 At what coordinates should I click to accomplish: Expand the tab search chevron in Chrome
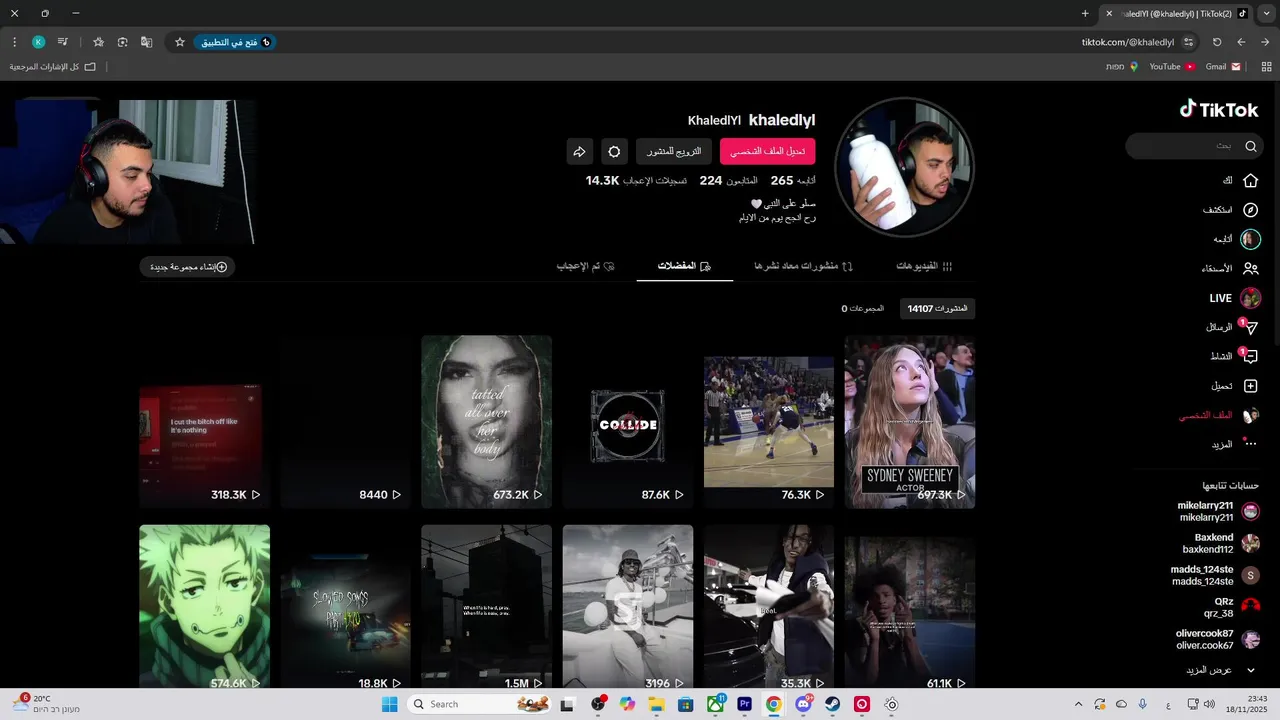(1267, 13)
